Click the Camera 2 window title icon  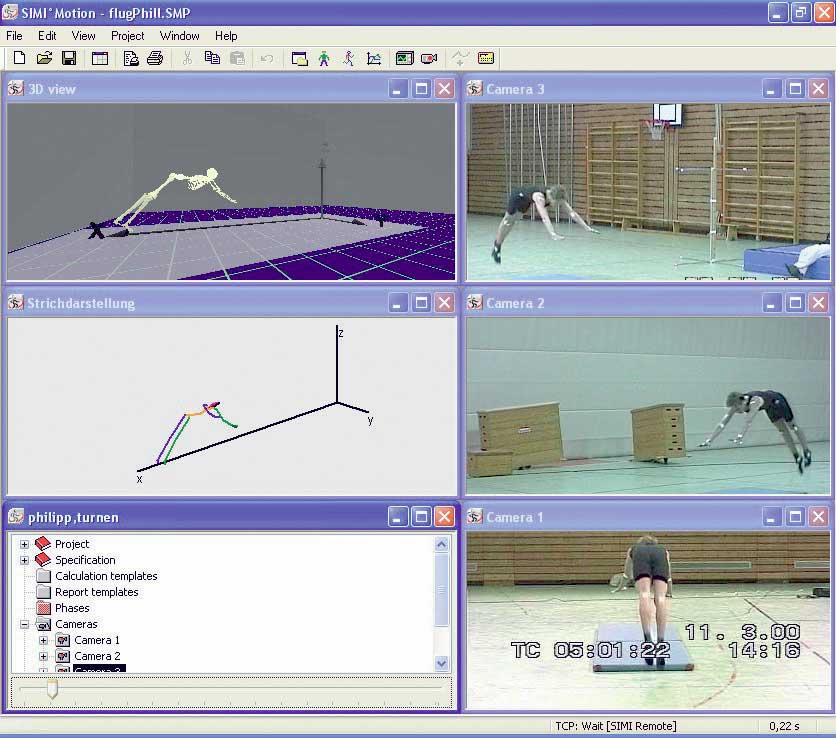tap(475, 302)
